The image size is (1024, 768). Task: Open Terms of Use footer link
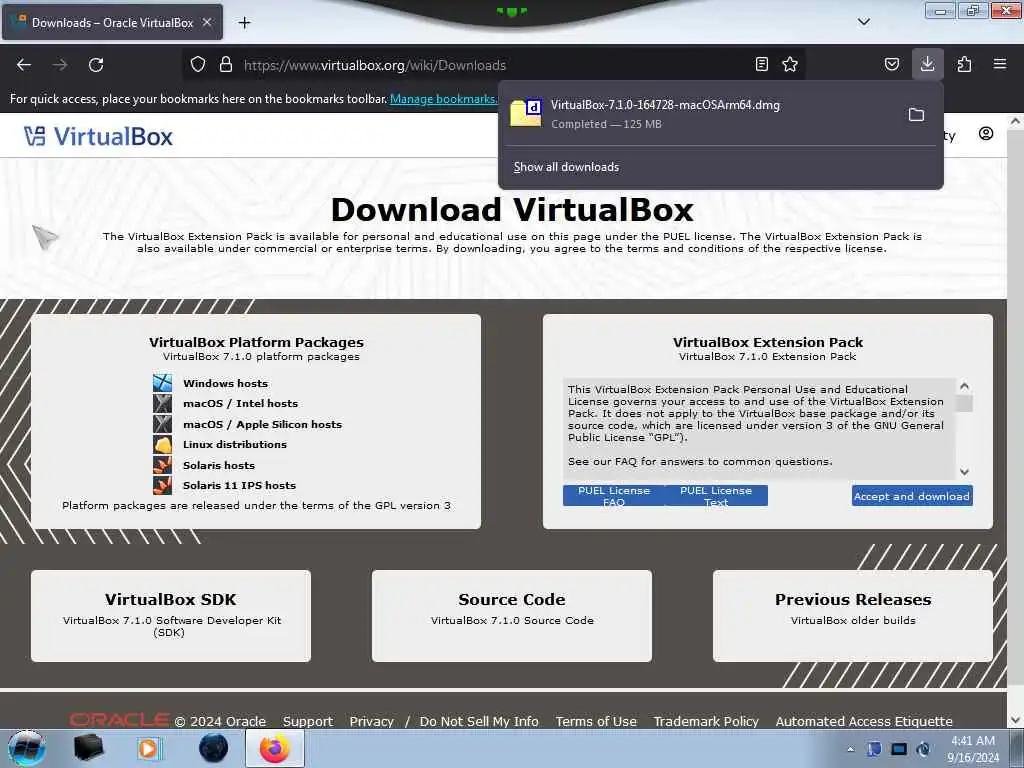click(x=596, y=721)
